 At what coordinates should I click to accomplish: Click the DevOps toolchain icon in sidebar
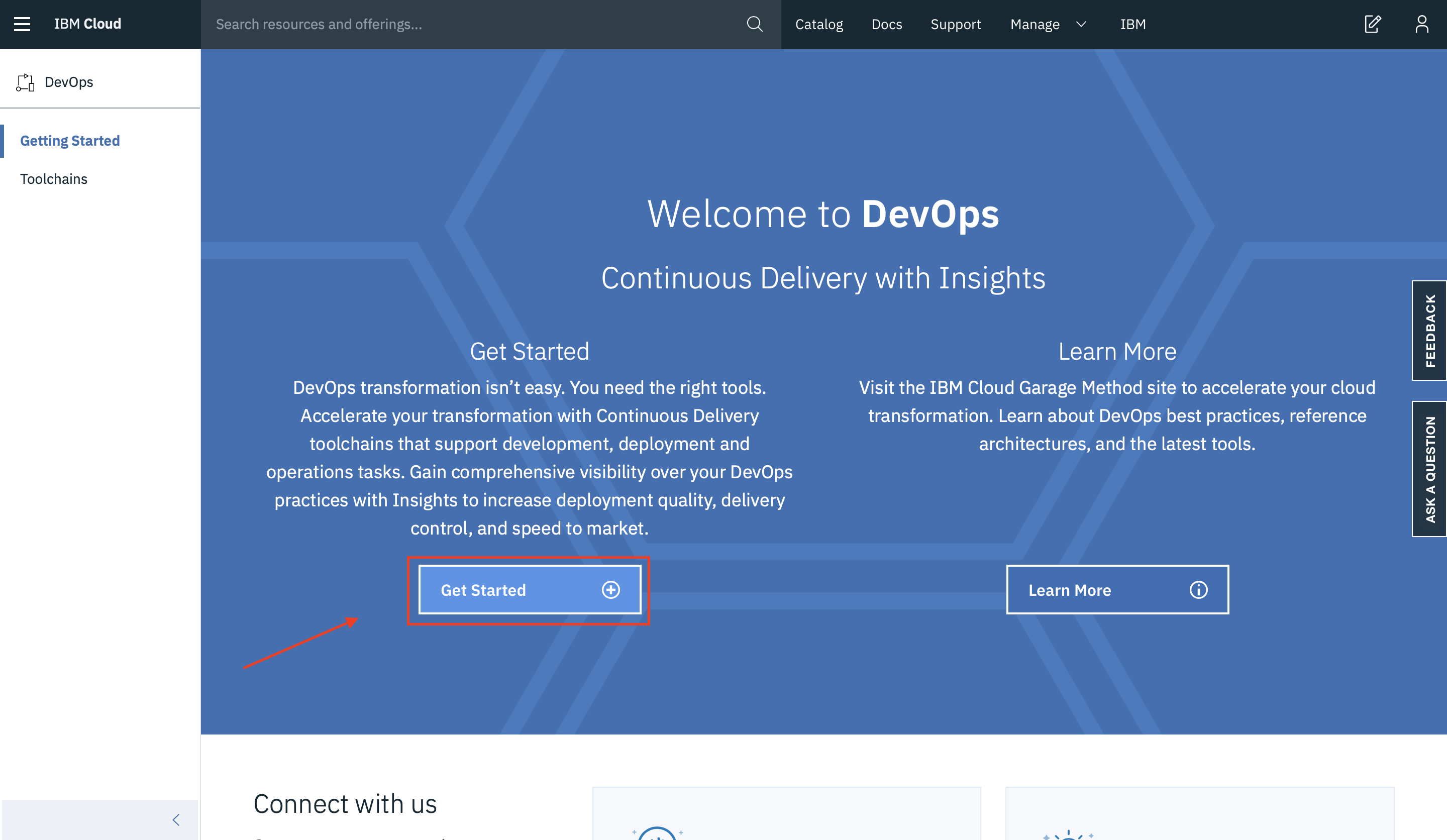pos(25,82)
